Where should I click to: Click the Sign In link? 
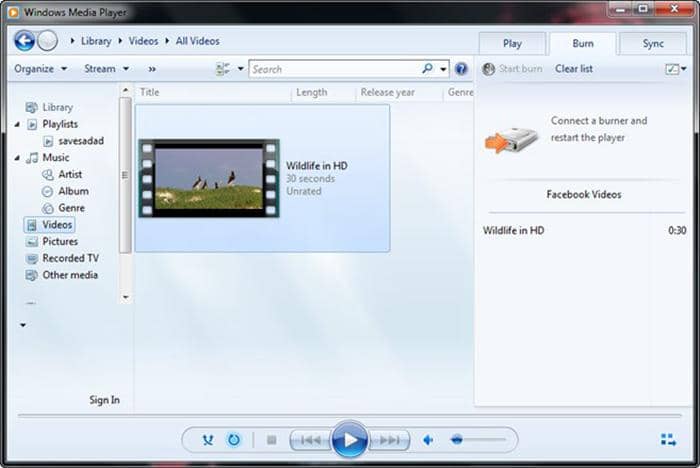[x=104, y=400]
